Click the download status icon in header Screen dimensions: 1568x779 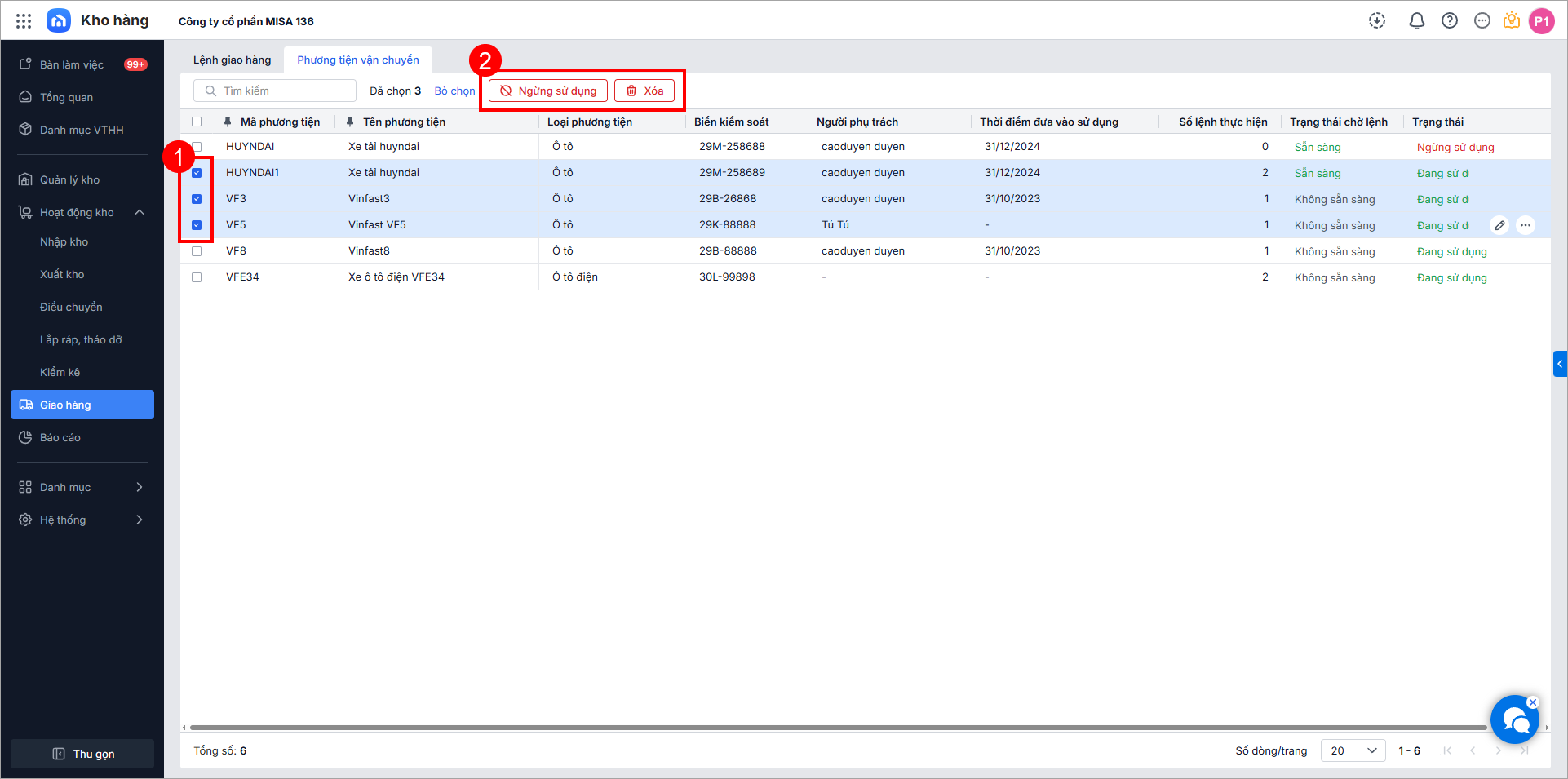coord(1377,21)
